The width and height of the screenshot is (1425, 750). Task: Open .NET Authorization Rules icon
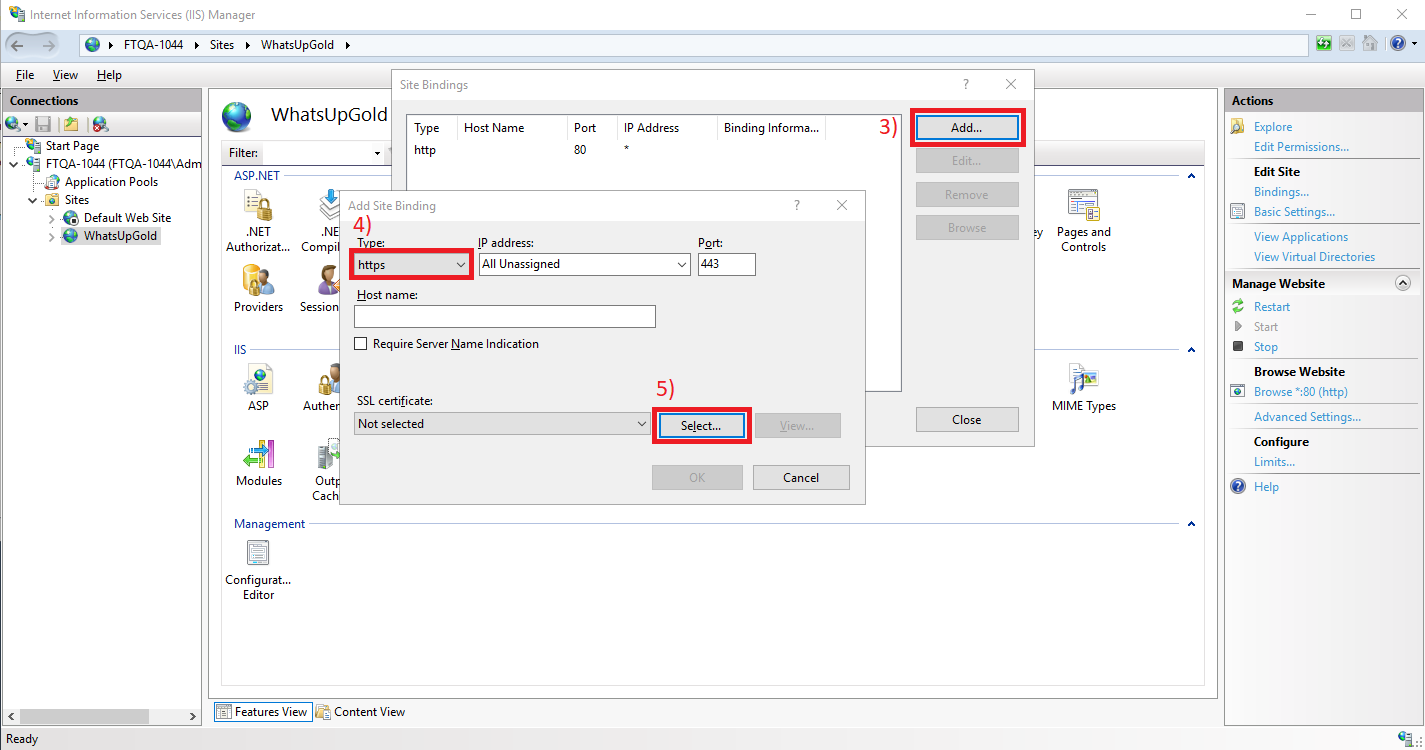tap(258, 221)
